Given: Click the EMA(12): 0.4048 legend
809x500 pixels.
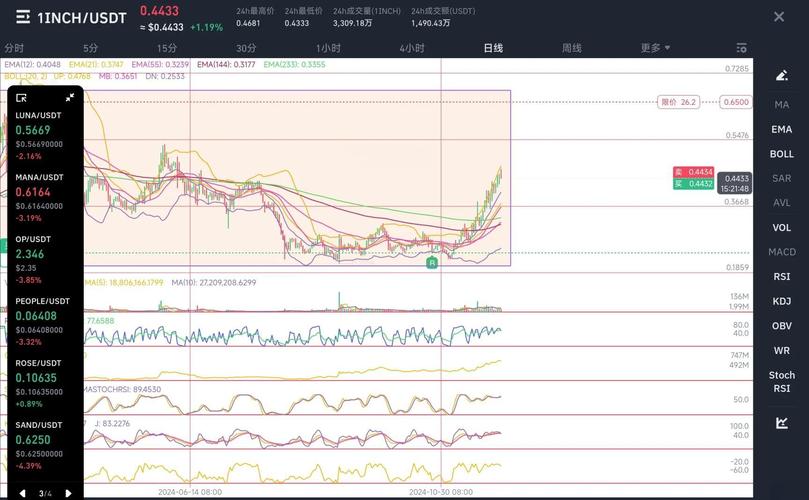Looking at the screenshot, I should 33,64.
